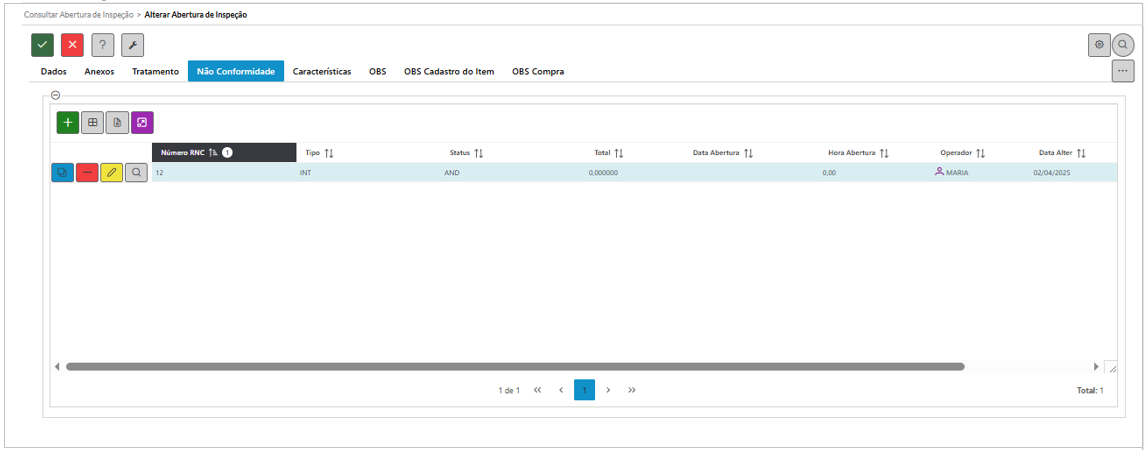Viewport: 1146px width, 450px height.
Task: Click the red X cancel button
Action: 72,45
